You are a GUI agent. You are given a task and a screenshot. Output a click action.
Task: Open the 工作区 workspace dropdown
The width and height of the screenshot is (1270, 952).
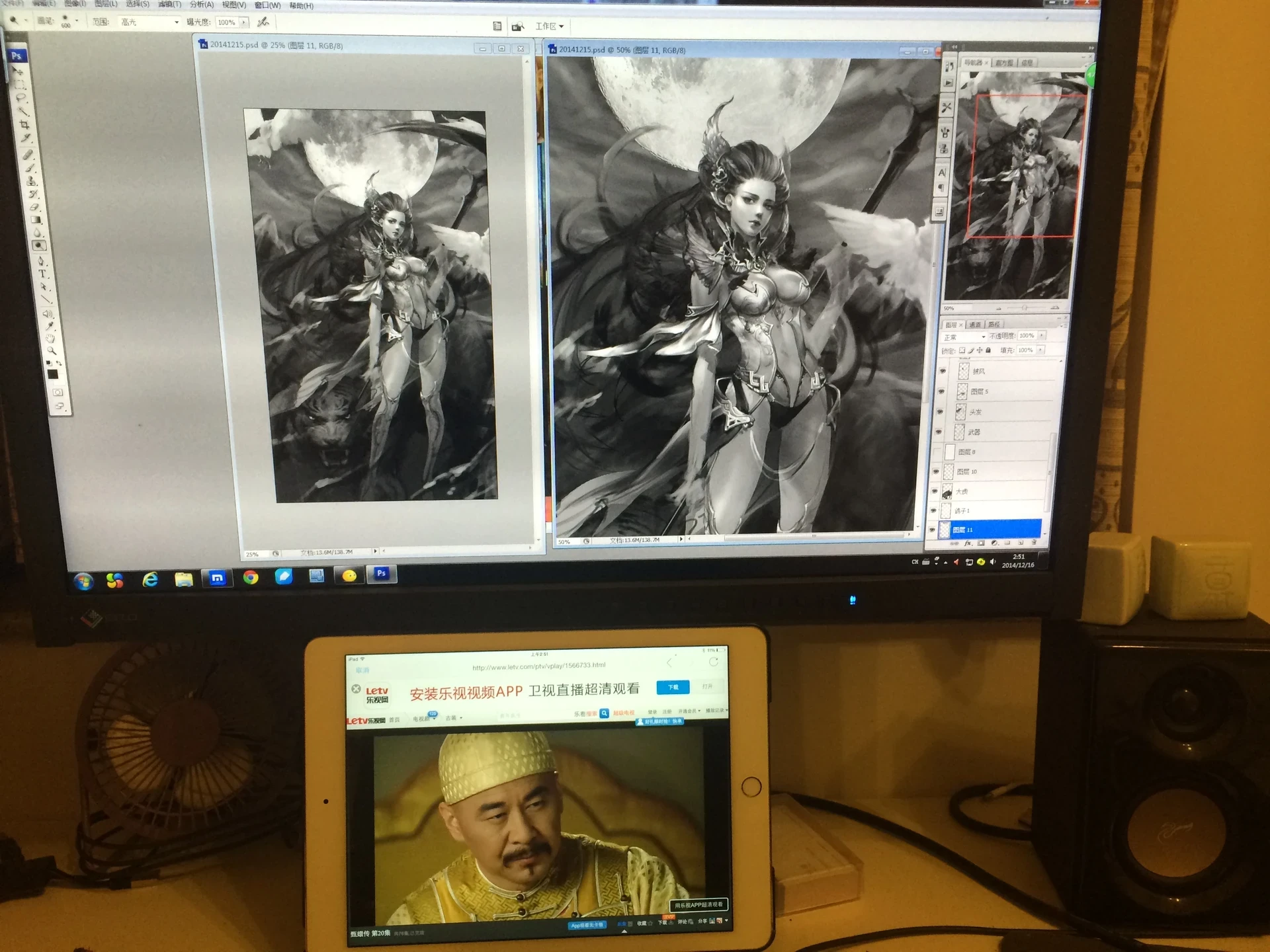coord(549,26)
